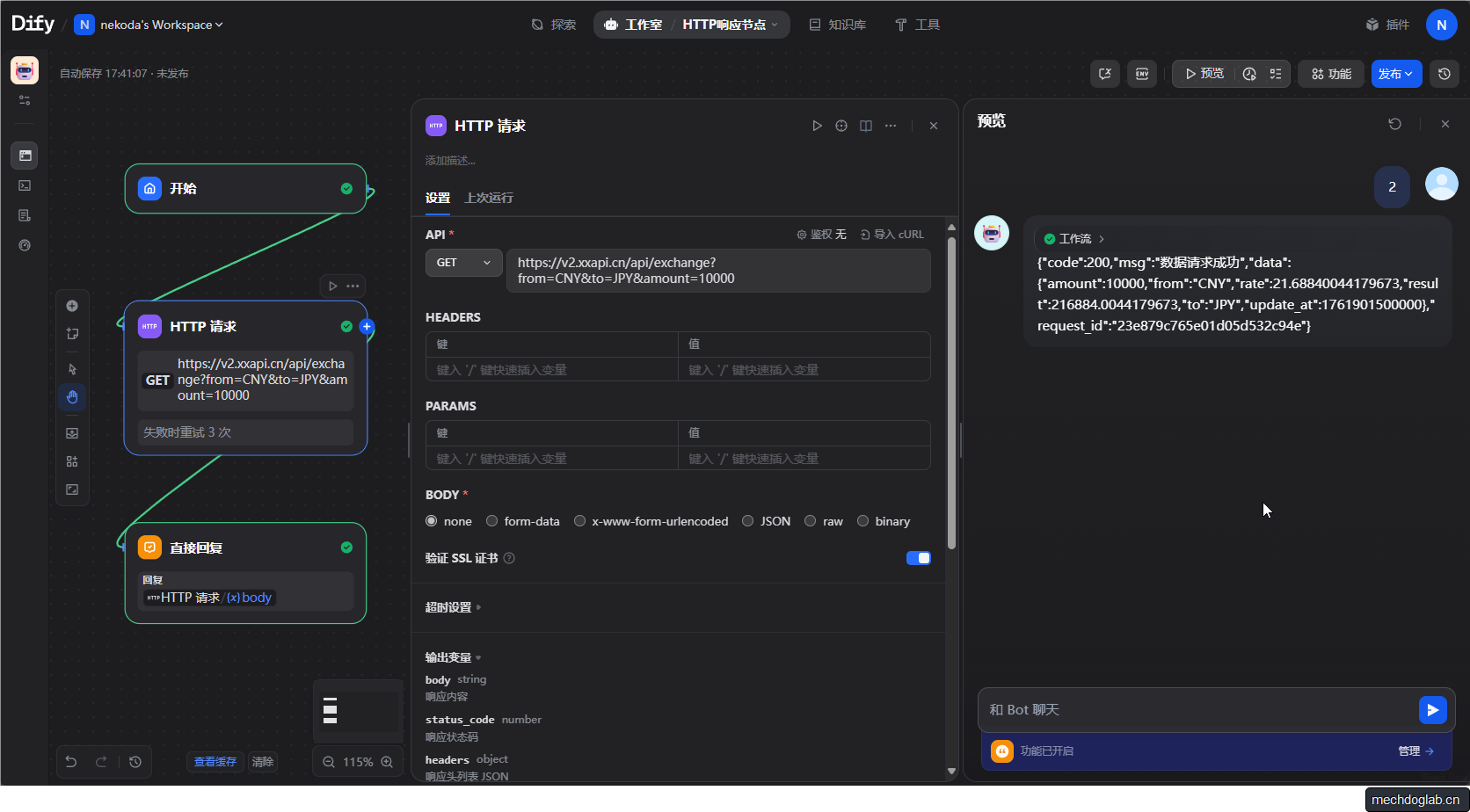Viewport: 1470px width, 812px height.
Task: Select the pointer/cursor tool on the canvas toolbar
Action: click(x=72, y=368)
